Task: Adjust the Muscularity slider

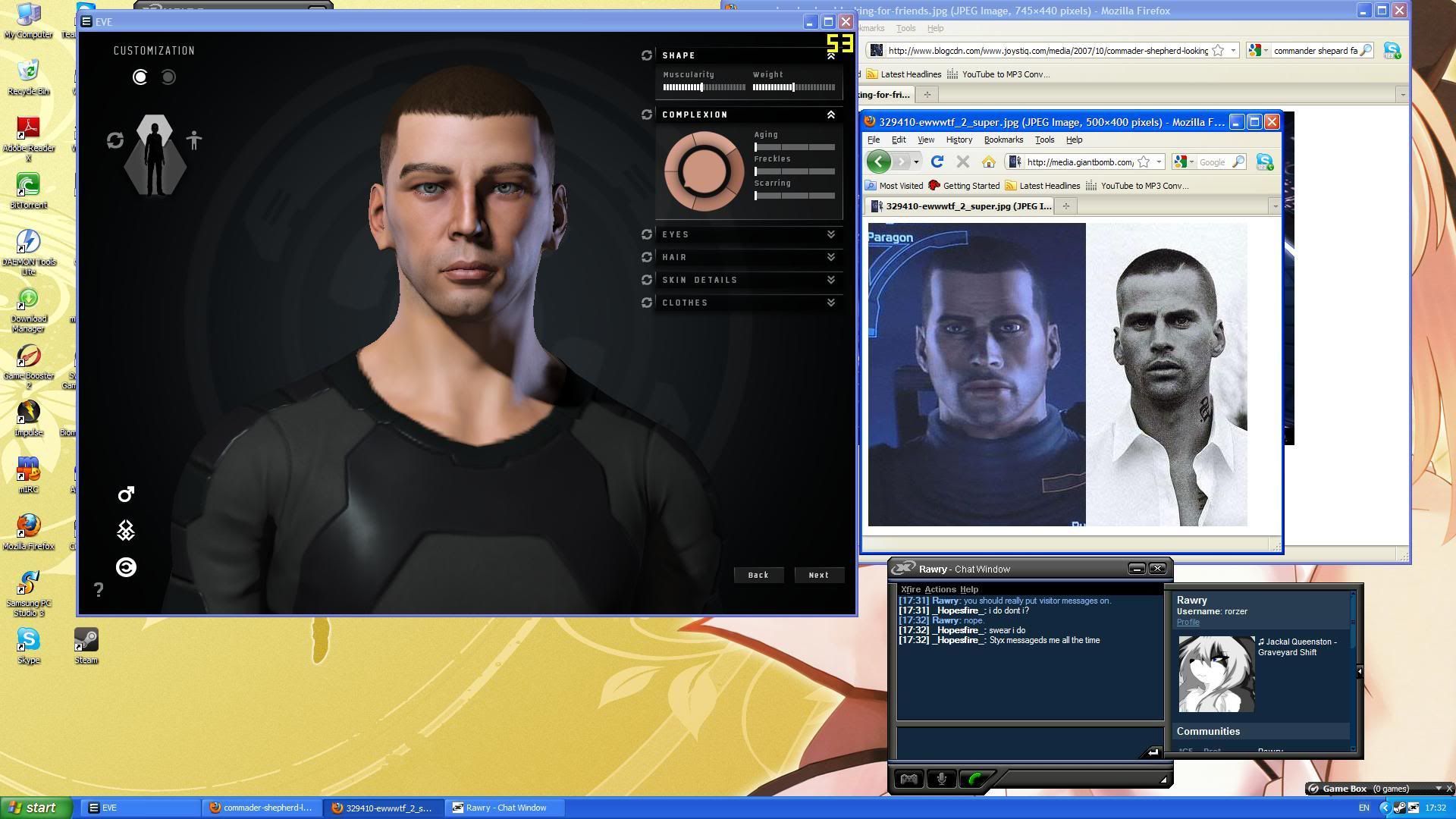Action: pyautogui.click(x=701, y=86)
